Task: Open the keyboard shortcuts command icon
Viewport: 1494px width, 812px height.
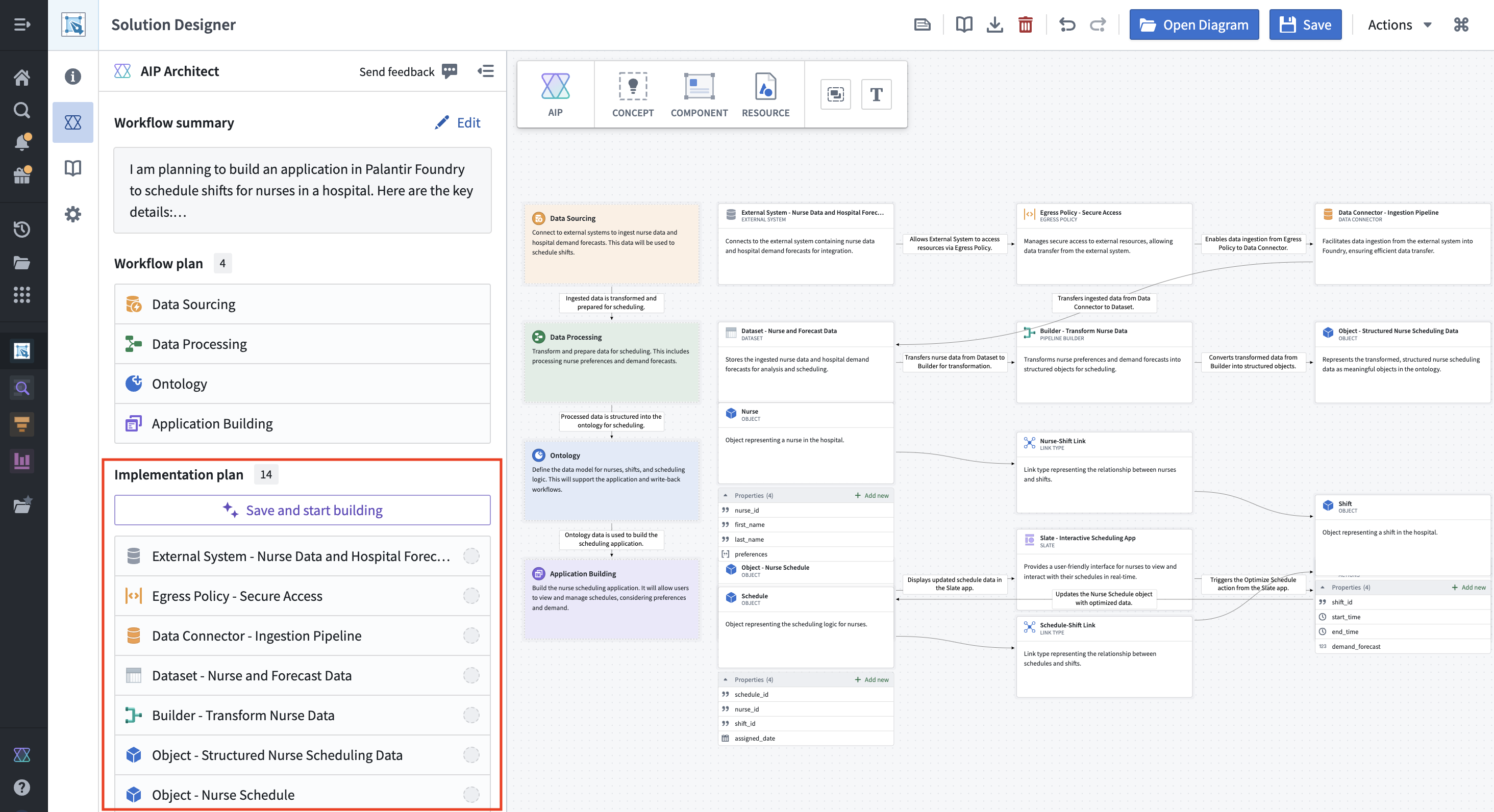Action: pyautogui.click(x=1461, y=24)
